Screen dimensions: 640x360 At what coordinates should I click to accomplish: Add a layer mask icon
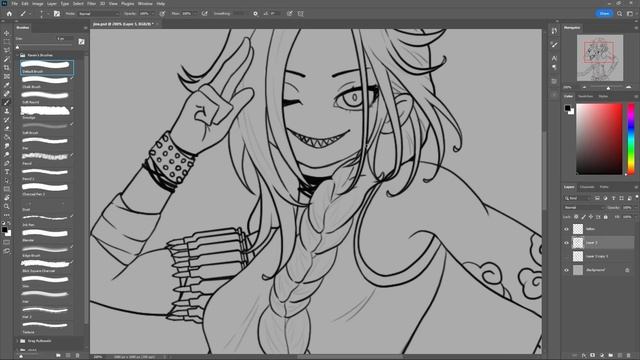click(593, 356)
